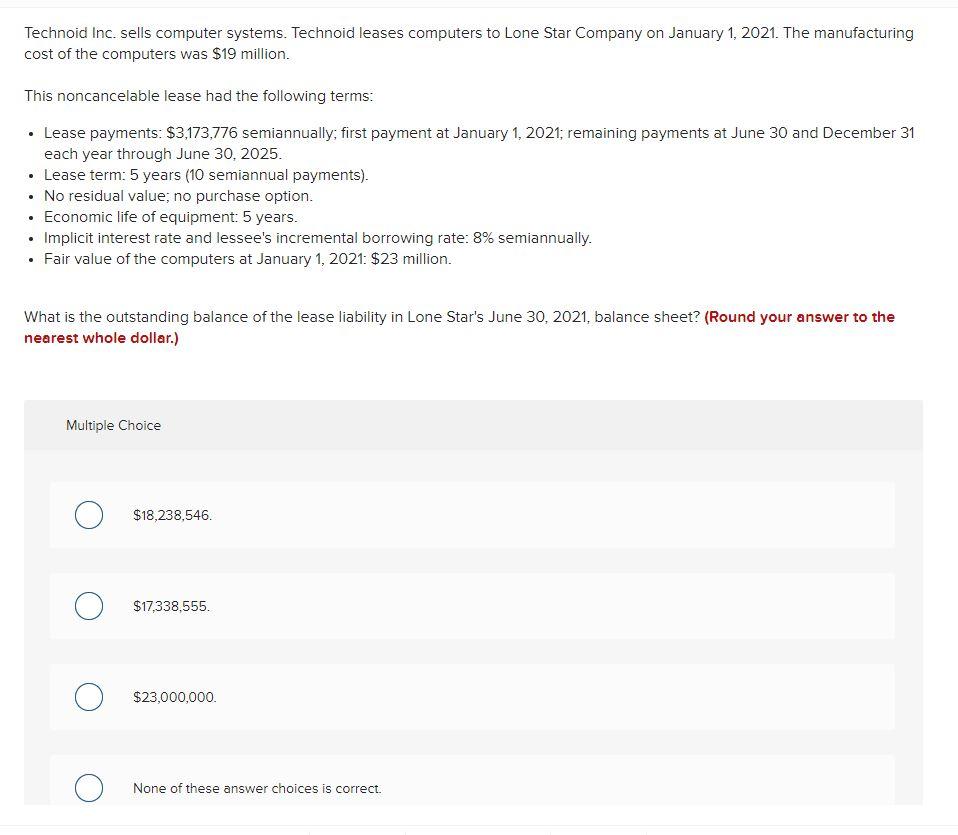Click the lease term bullet point
This screenshot has width=958, height=835.
pos(205,174)
